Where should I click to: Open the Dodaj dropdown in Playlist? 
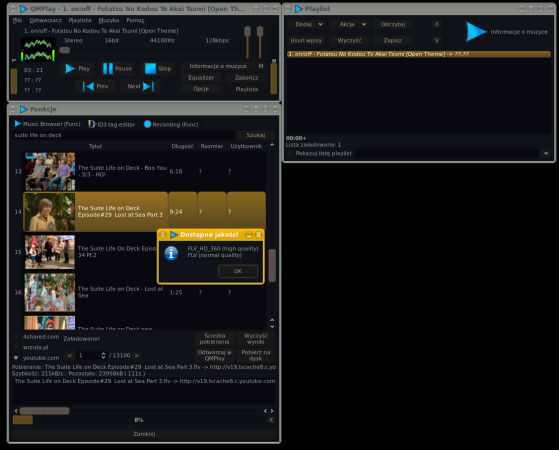point(307,24)
